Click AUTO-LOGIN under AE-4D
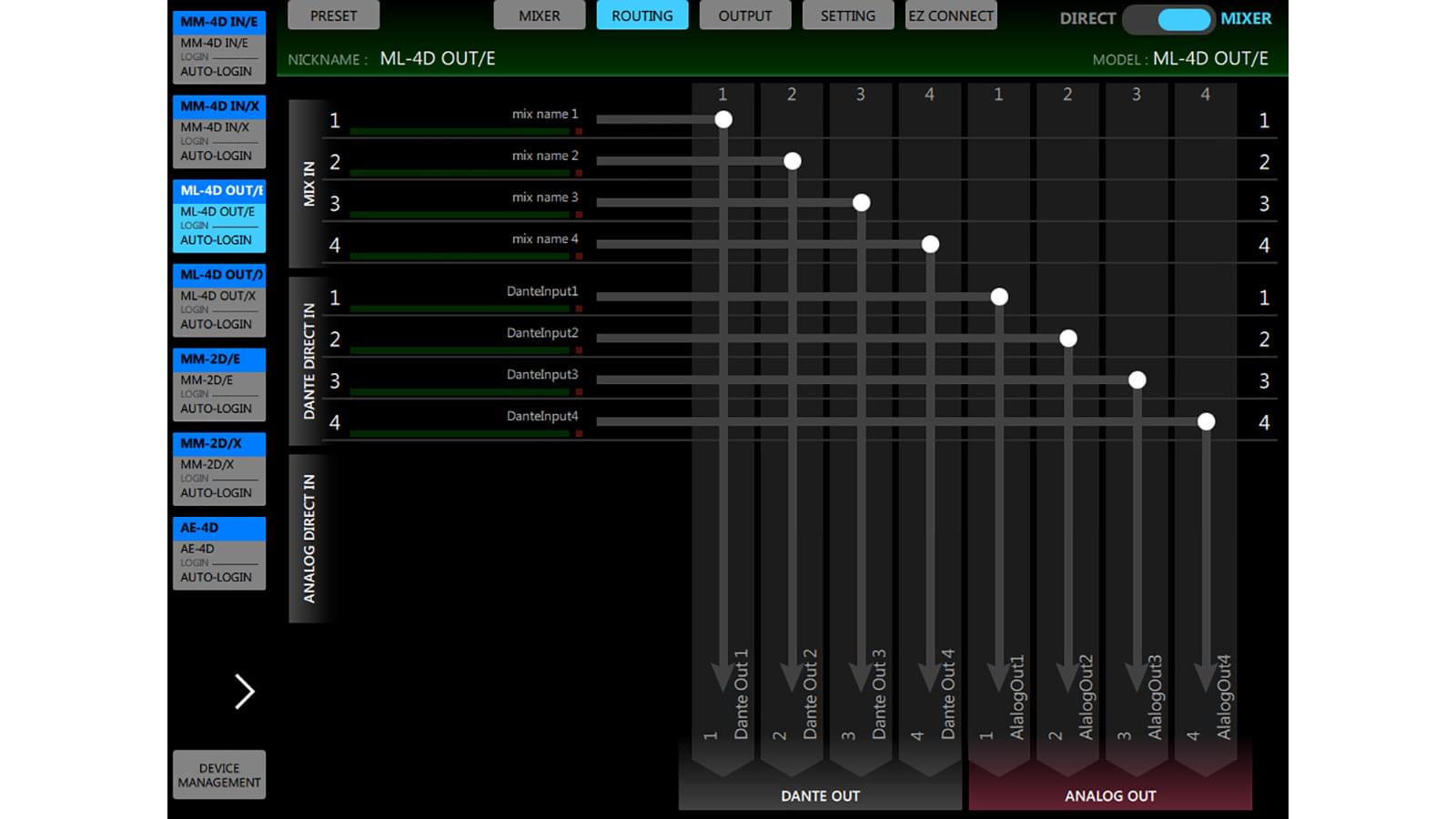The width and height of the screenshot is (1456, 819). pyautogui.click(x=216, y=577)
